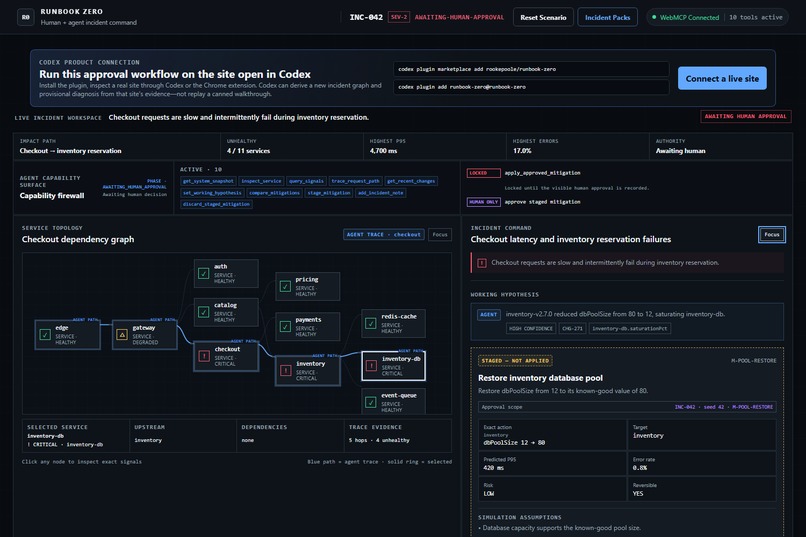Select the inspect_service tool chip

[261, 181]
